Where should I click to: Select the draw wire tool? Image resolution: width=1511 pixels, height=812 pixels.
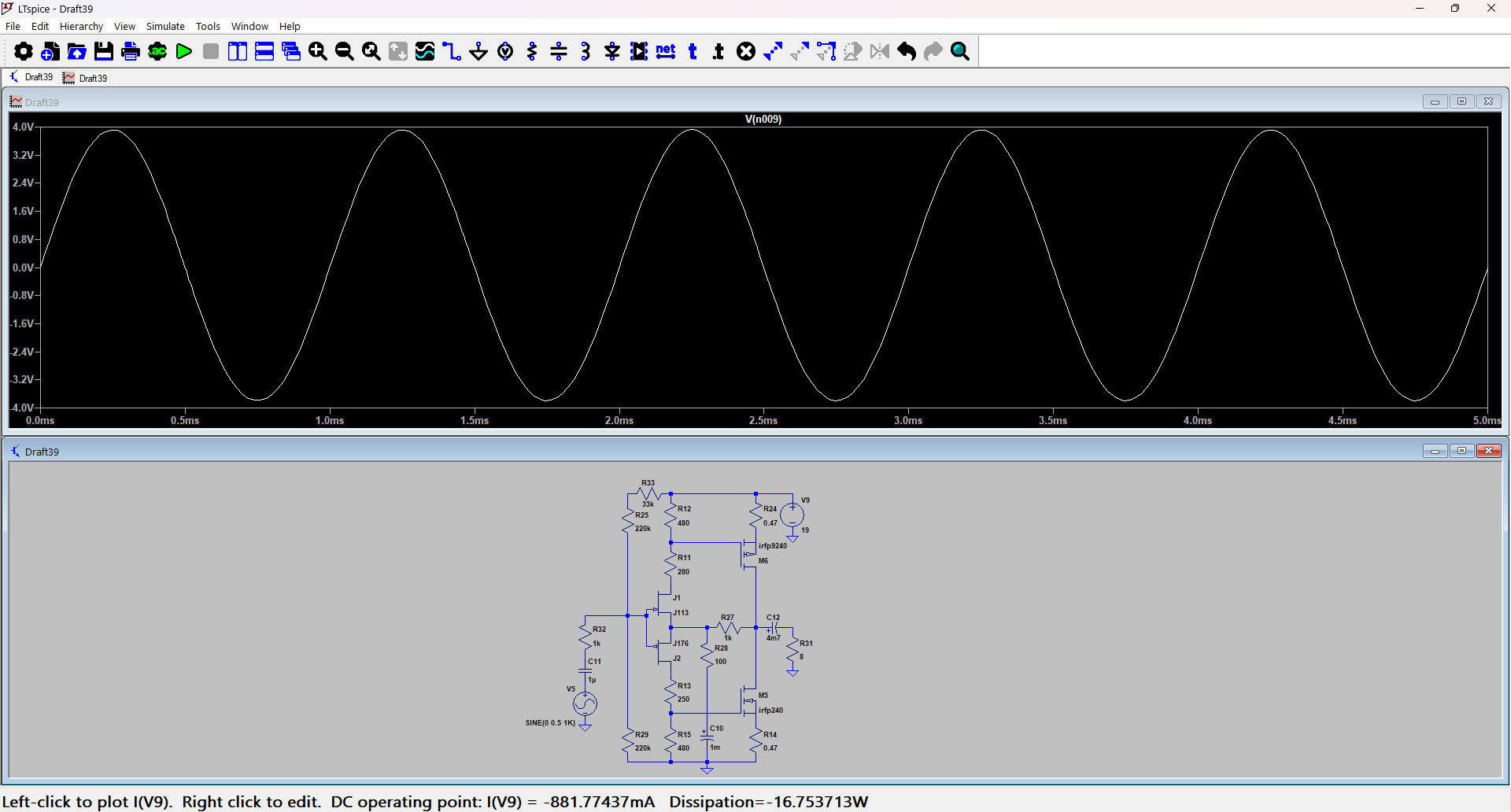pos(452,52)
